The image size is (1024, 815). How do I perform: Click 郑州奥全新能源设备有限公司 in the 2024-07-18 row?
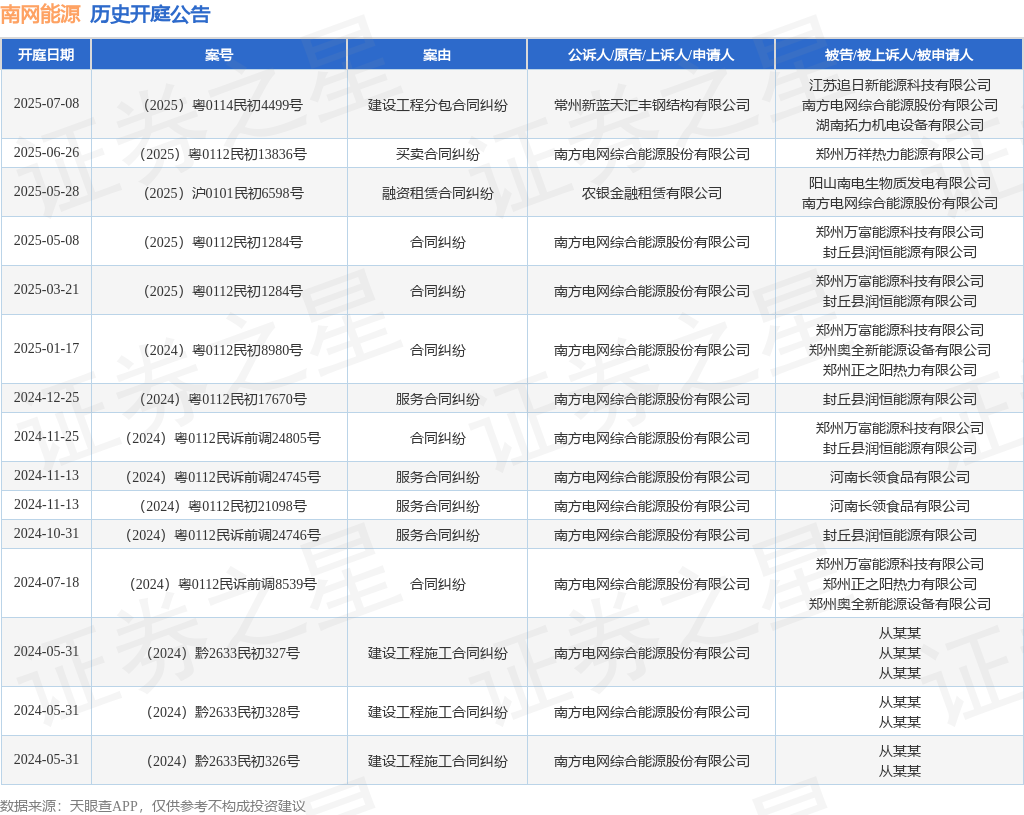pos(900,604)
